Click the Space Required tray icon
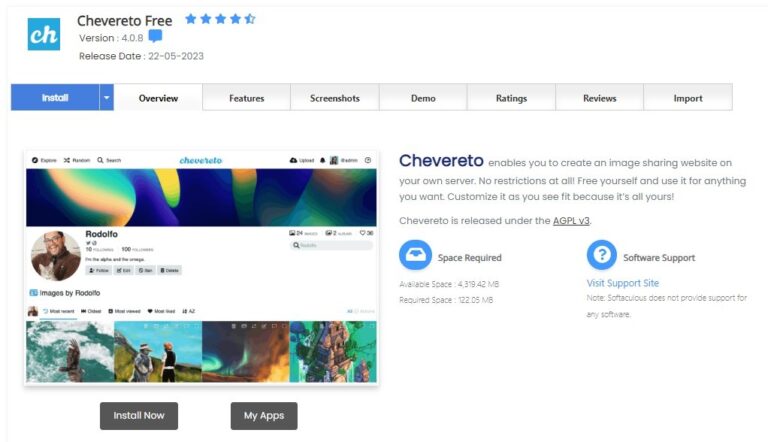Image resolution: width=768 pixels, height=442 pixels. click(415, 255)
